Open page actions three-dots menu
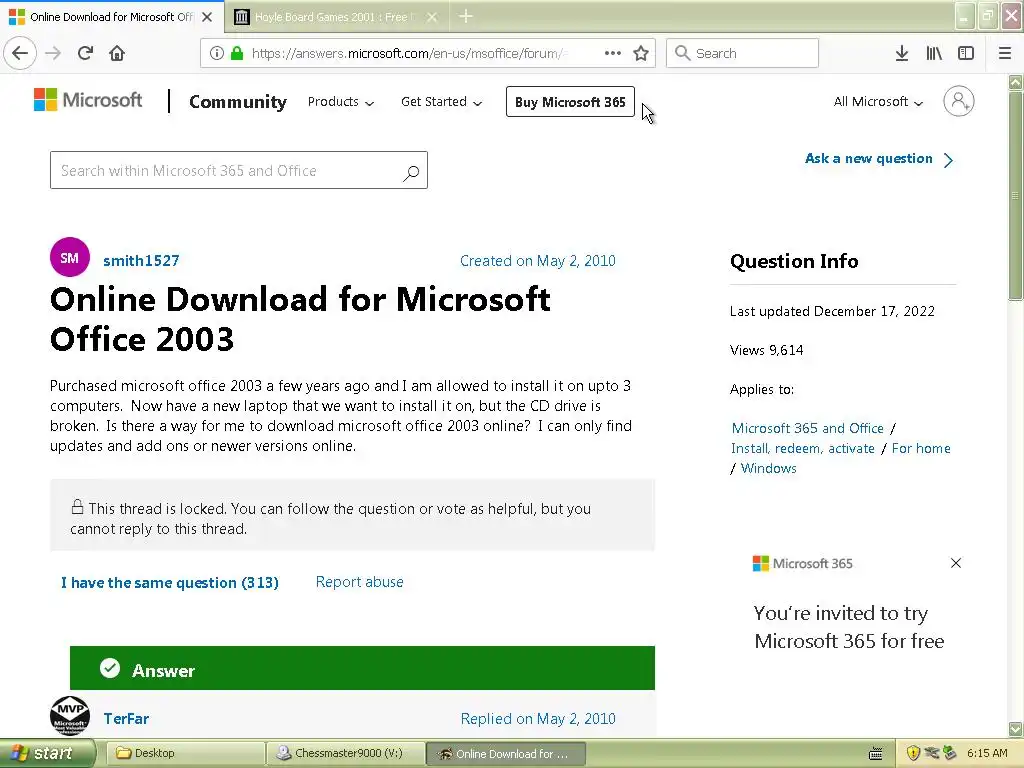This screenshot has width=1024, height=768. click(x=613, y=53)
